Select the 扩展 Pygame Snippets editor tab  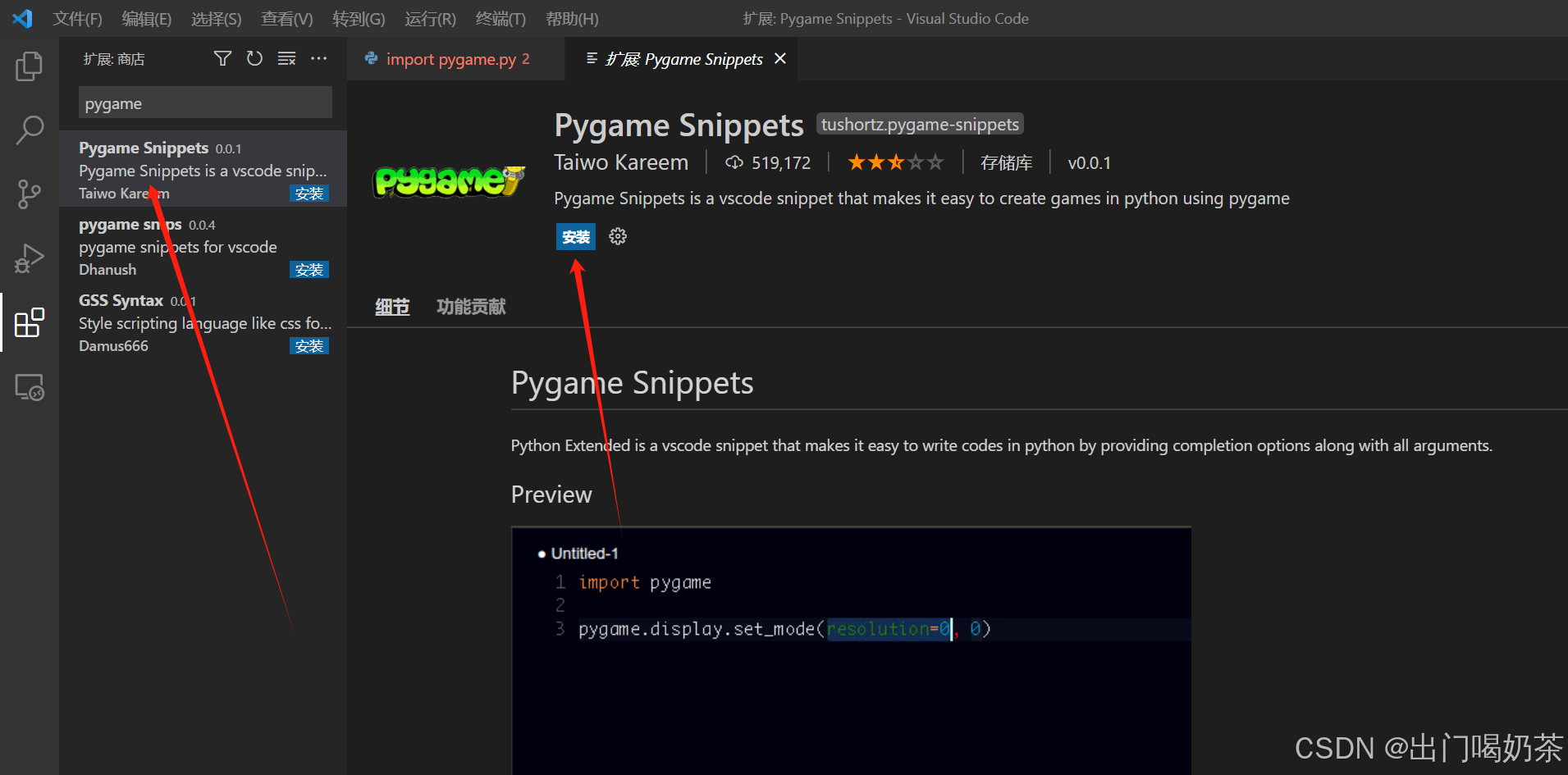point(681,58)
